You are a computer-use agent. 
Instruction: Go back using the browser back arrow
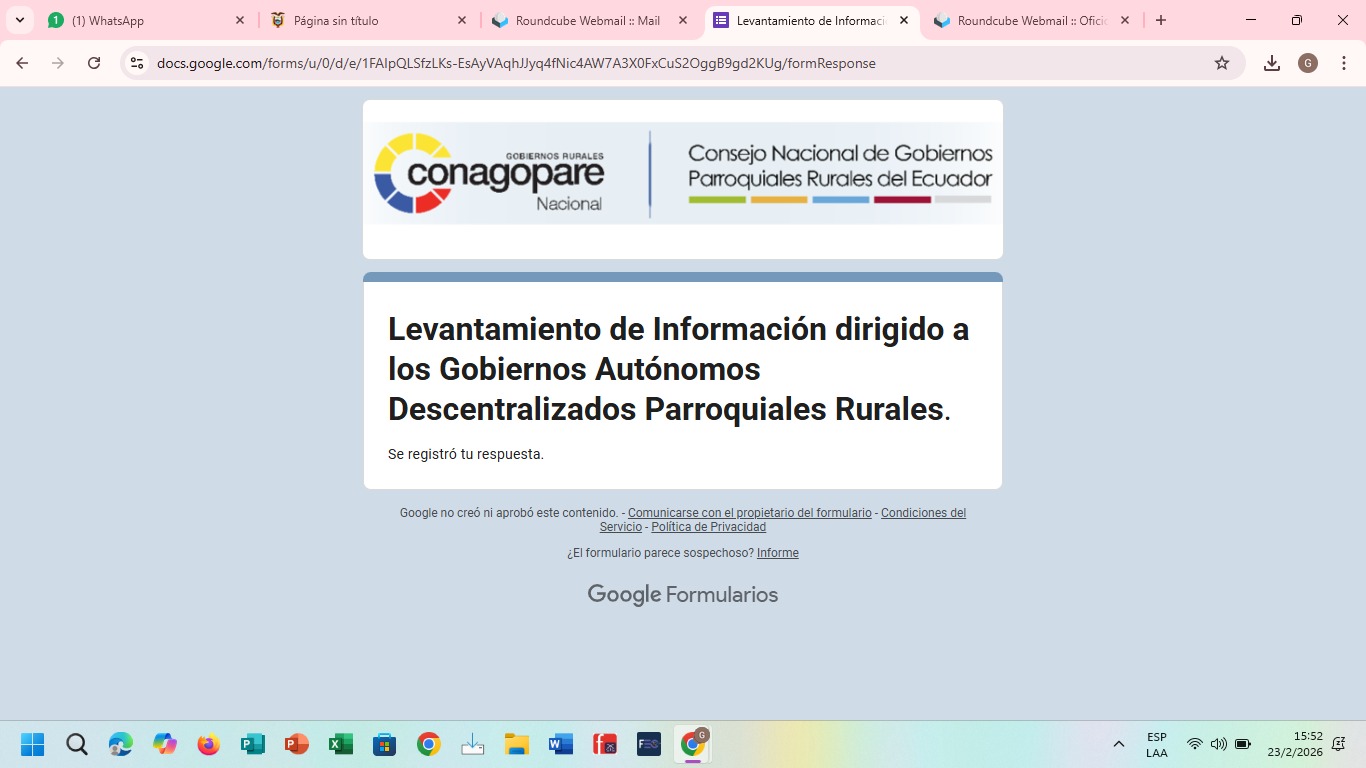22,63
